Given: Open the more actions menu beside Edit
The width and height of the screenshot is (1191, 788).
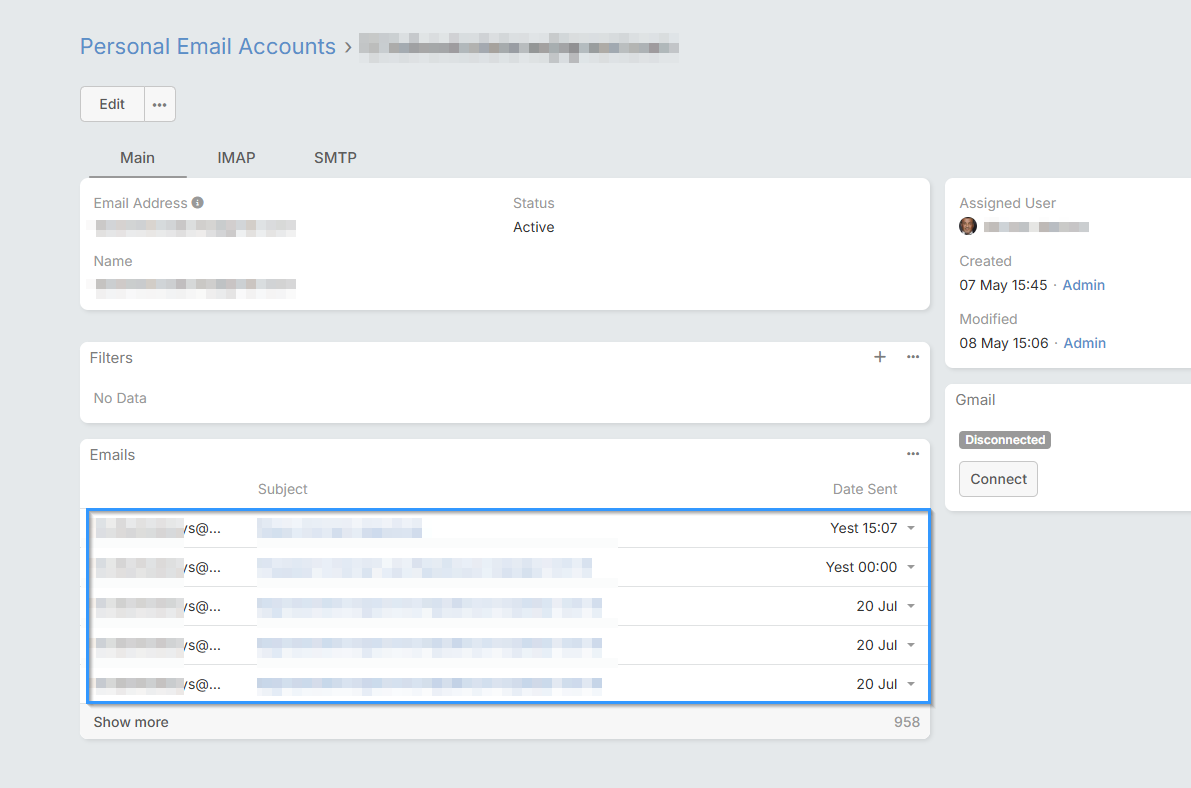Looking at the screenshot, I should [x=160, y=104].
